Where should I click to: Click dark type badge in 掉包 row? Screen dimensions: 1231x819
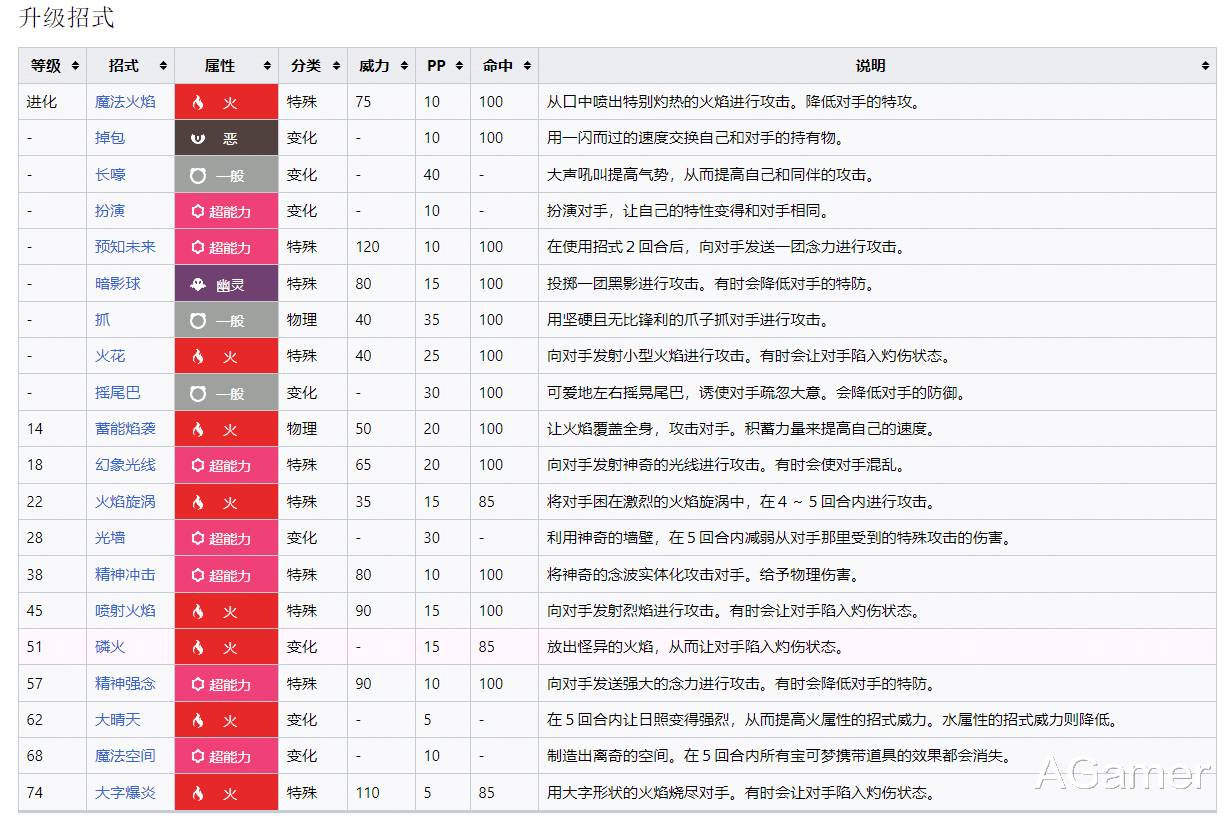[226, 138]
